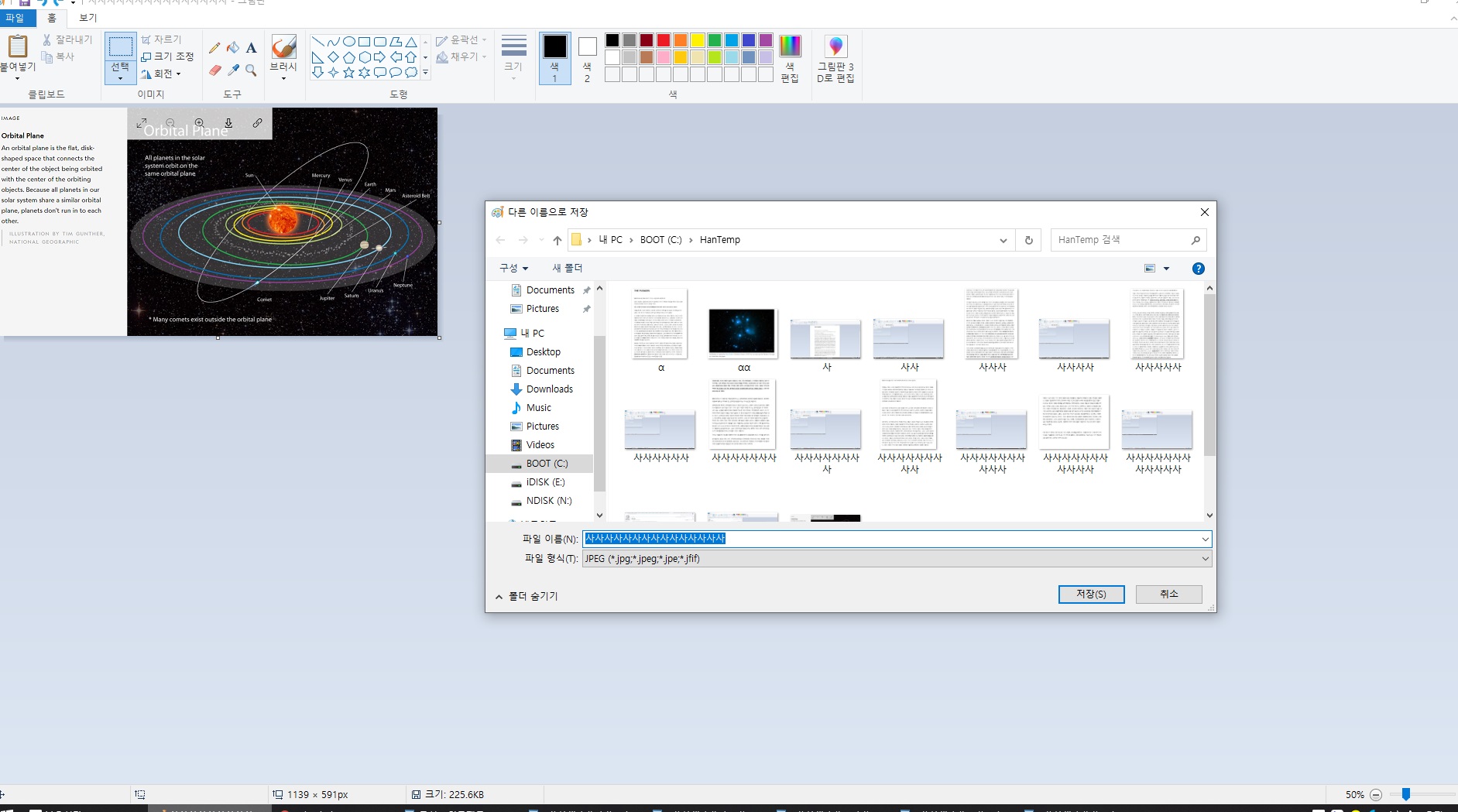Click the search magnifier in HanTemp search
The height and width of the screenshot is (812, 1458).
coord(1196,241)
